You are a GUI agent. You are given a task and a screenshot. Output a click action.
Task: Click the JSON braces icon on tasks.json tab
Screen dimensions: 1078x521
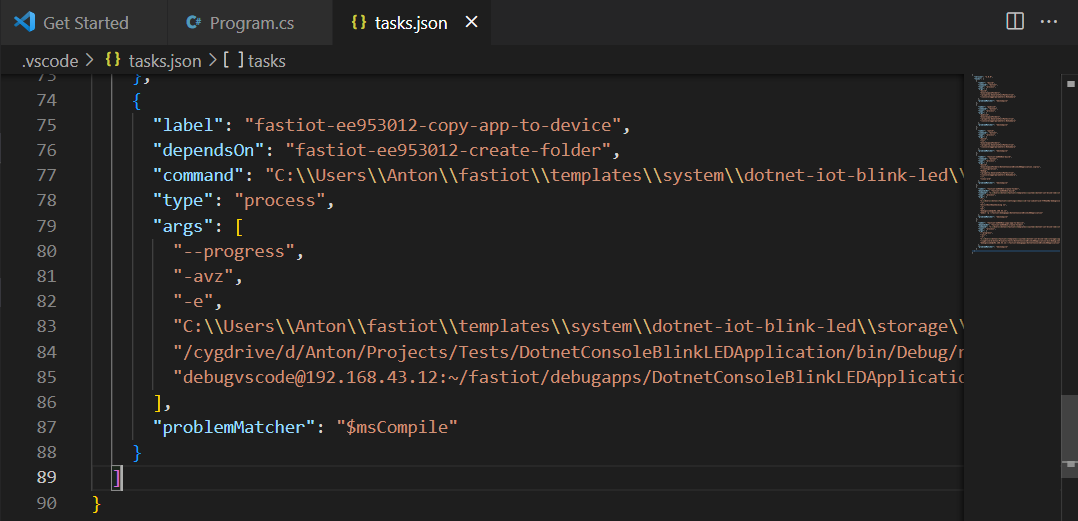pos(359,23)
